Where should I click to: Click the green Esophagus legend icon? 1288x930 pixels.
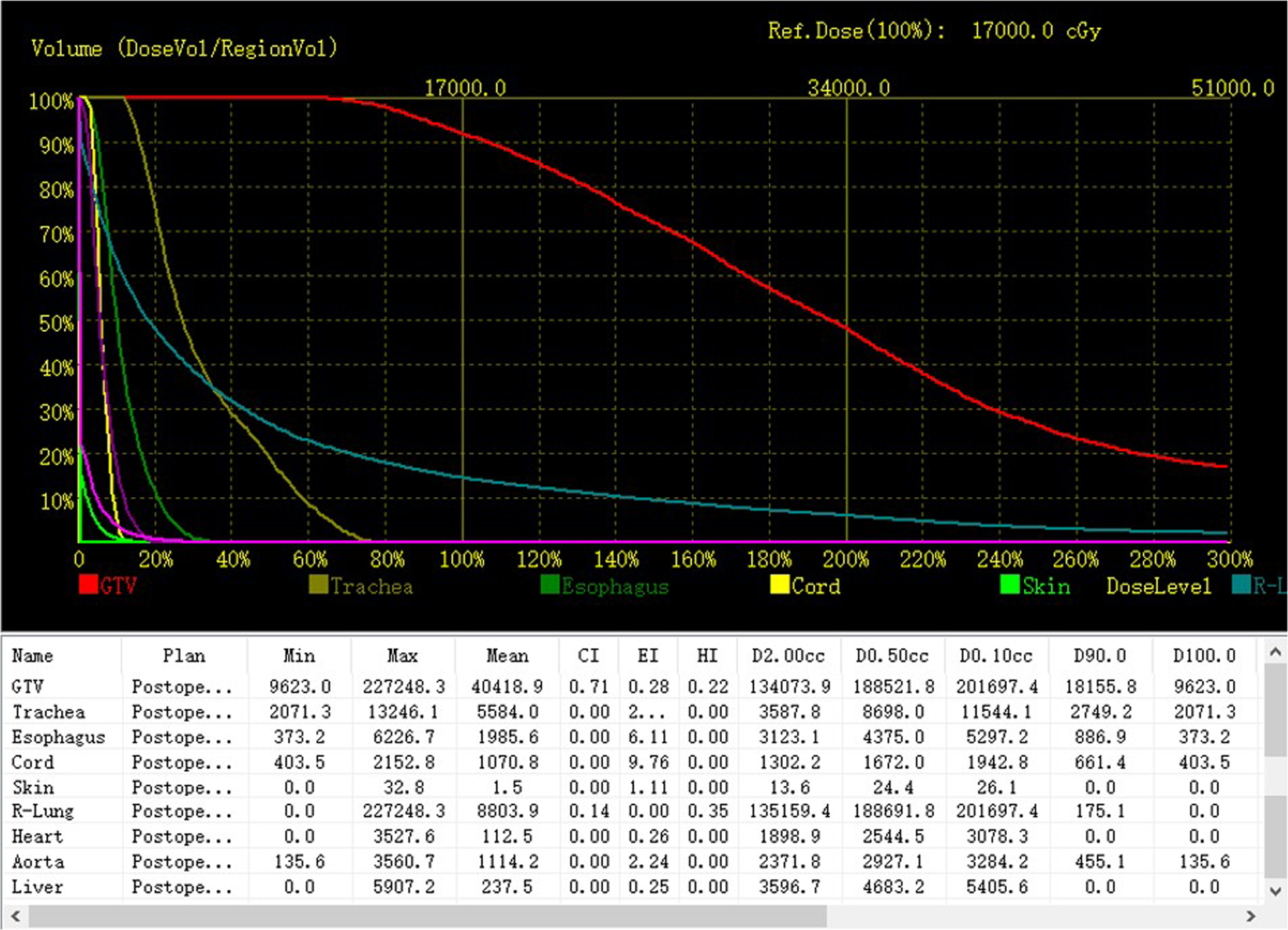click(549, 586)
